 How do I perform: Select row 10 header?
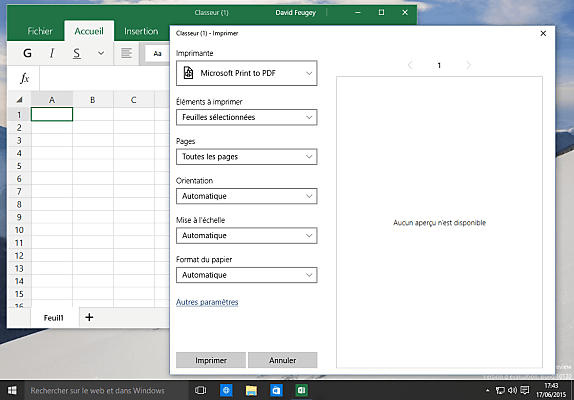(x=19, y=230)
